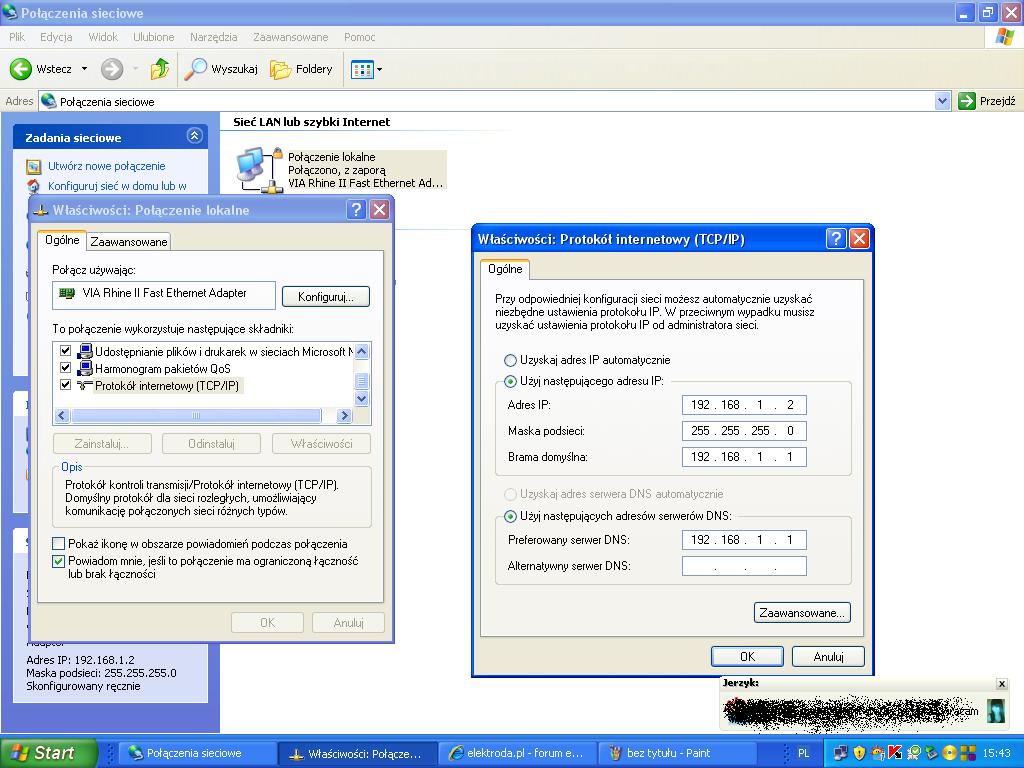The height and width of the screenshot is (768, 1024).
Task: Collapse the Zadania sieciowe panel
Action: tap(195, 136)
